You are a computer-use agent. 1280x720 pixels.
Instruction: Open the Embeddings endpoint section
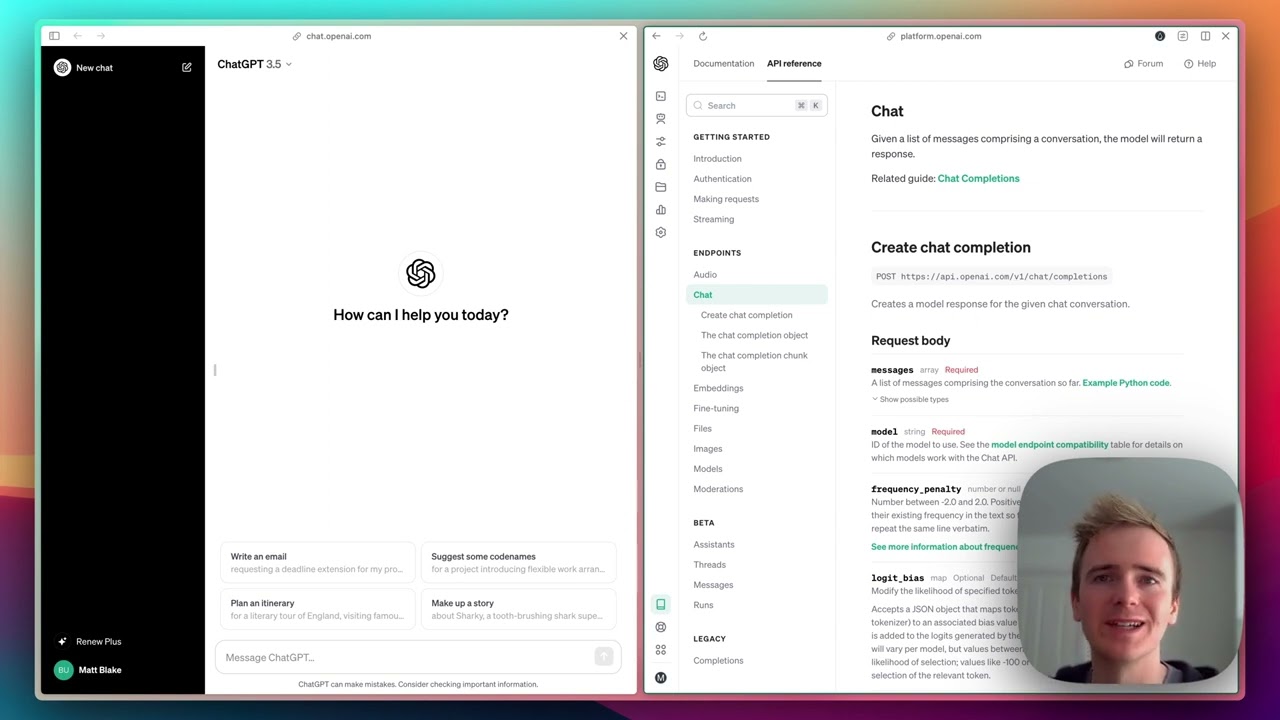pos(718,388)
